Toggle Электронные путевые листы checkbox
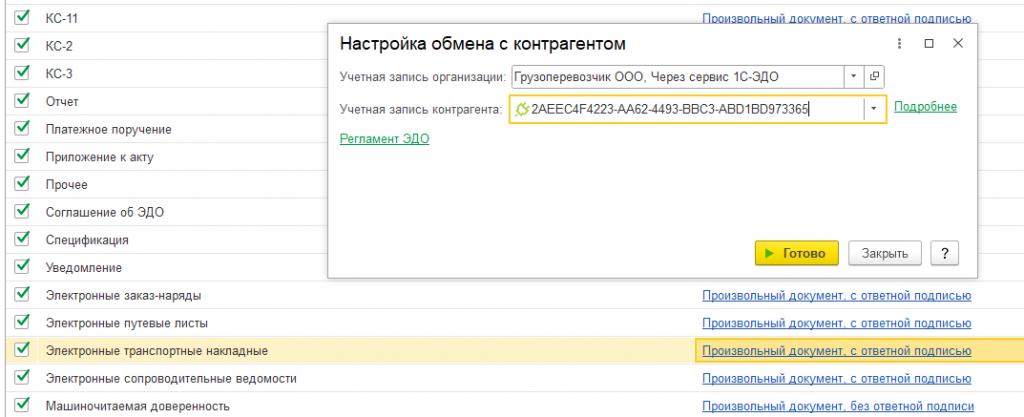The image size is (1024, 417). tap(22, 322)
